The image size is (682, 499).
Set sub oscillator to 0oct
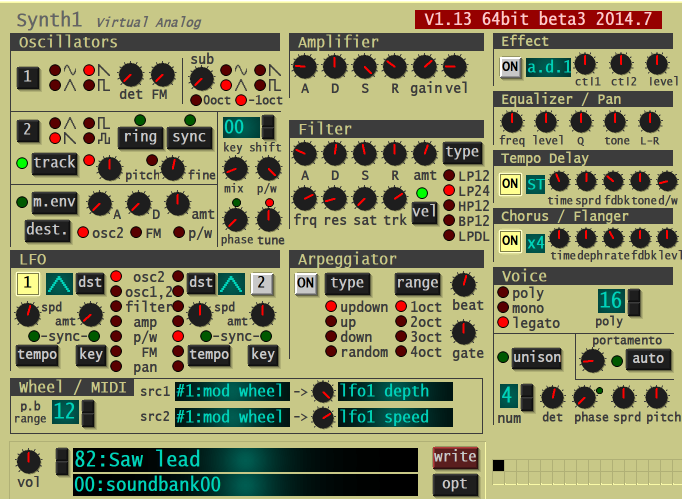pos(196,100)
